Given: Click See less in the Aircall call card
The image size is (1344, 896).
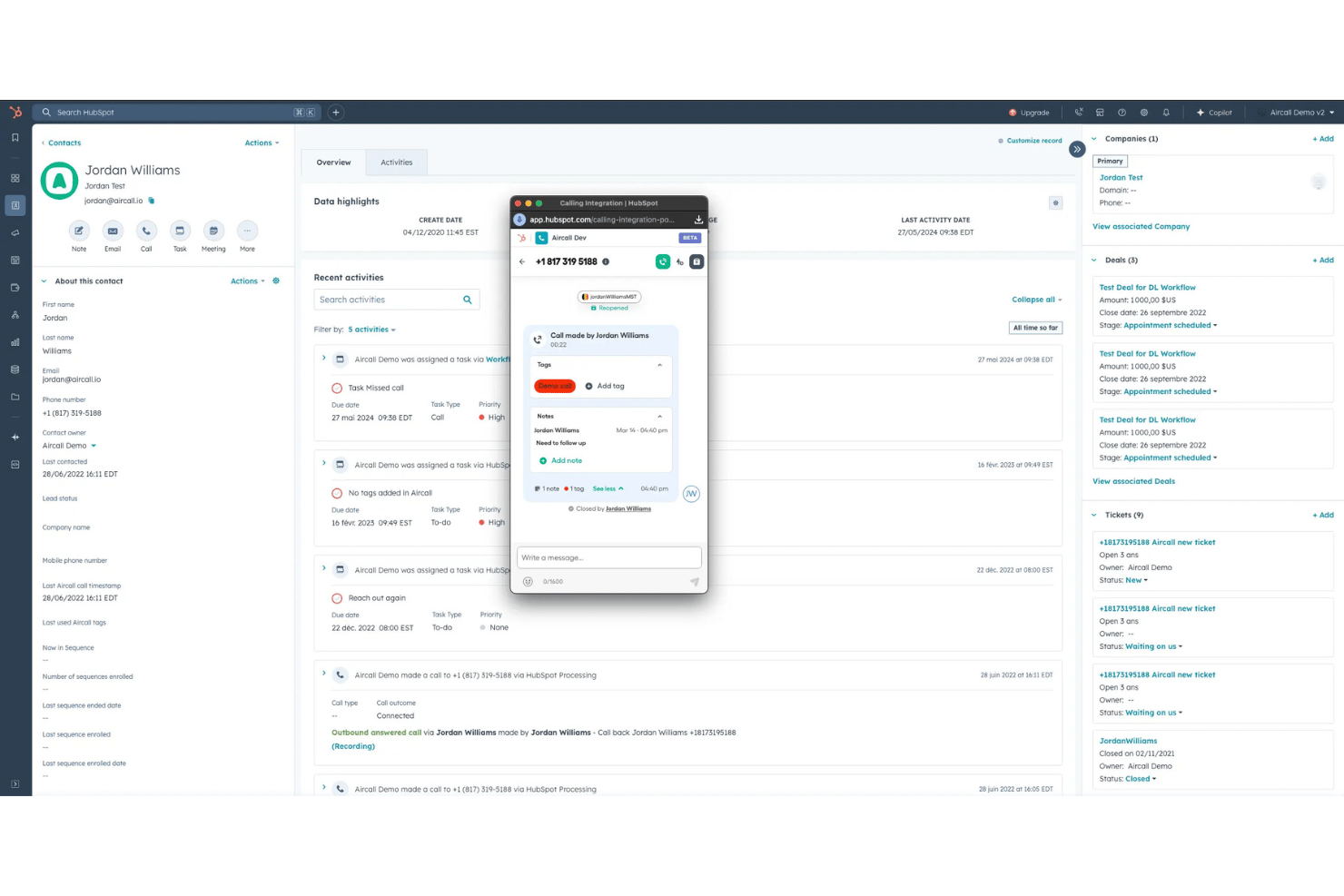Looking at the screenshot, I should pyautogui.click(x=608, y=488).
